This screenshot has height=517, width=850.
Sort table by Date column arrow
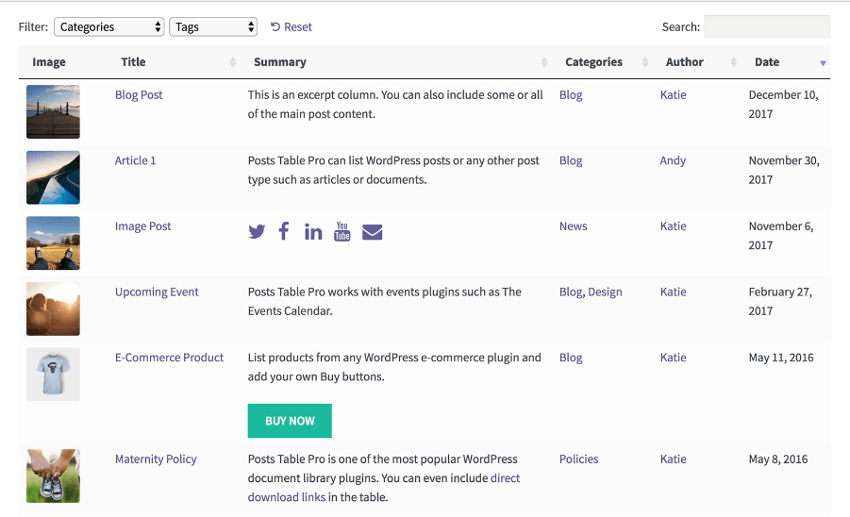coord(823,63)
